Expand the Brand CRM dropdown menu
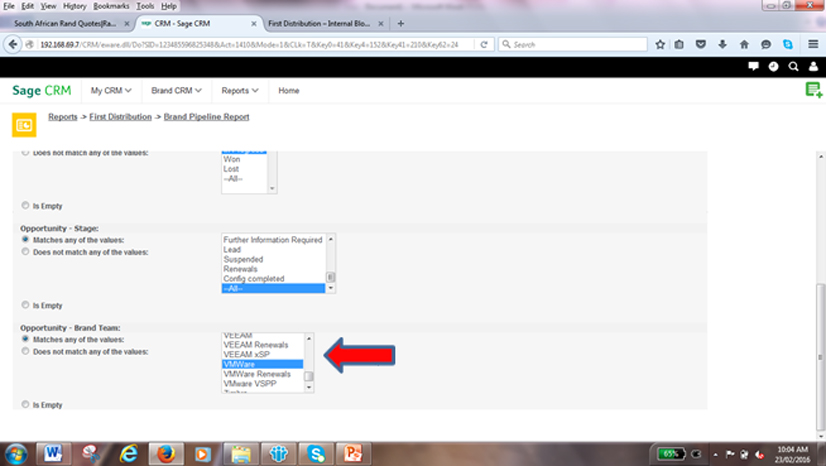The image size is (826, 466). tap(176, 91)
